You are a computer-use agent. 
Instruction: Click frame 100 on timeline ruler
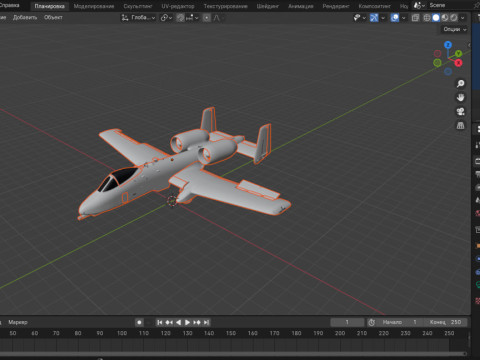tap(122, 333)
